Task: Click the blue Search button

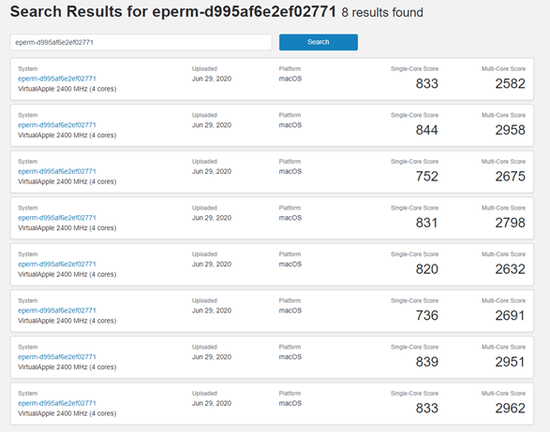Action: pyautogui.click(x=318, y=42)
